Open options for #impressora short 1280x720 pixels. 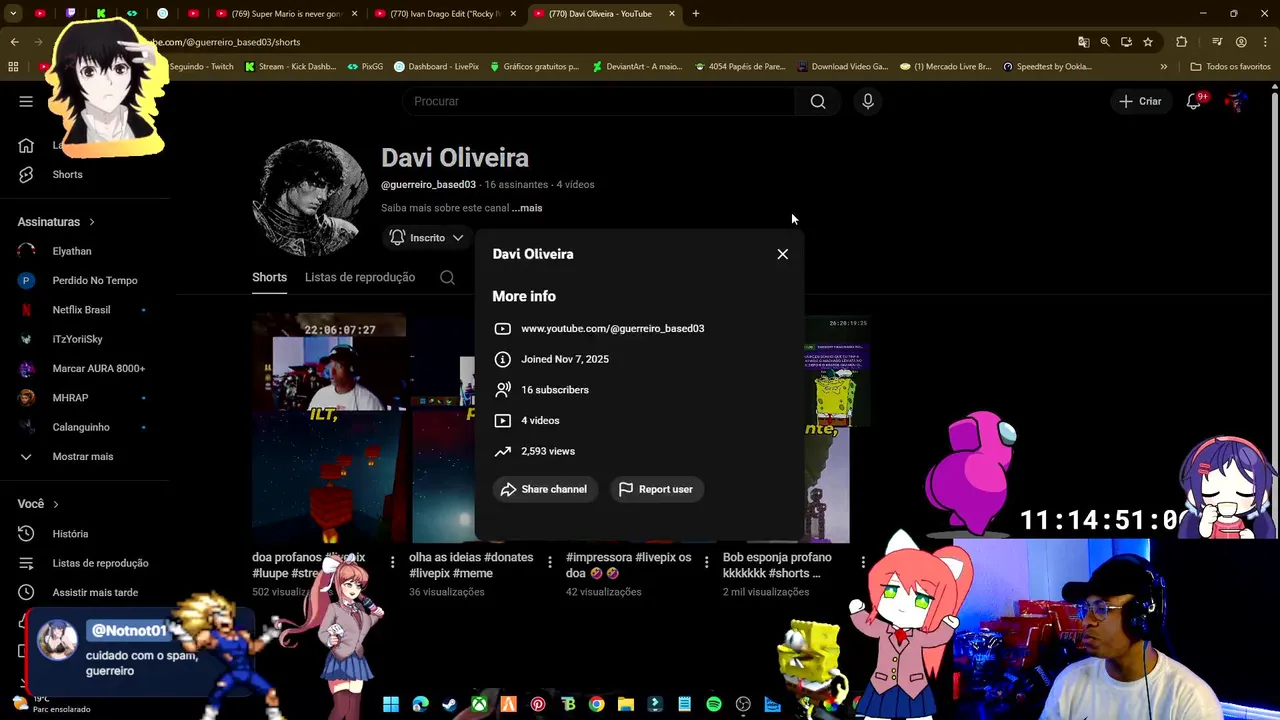coord(706,562)
